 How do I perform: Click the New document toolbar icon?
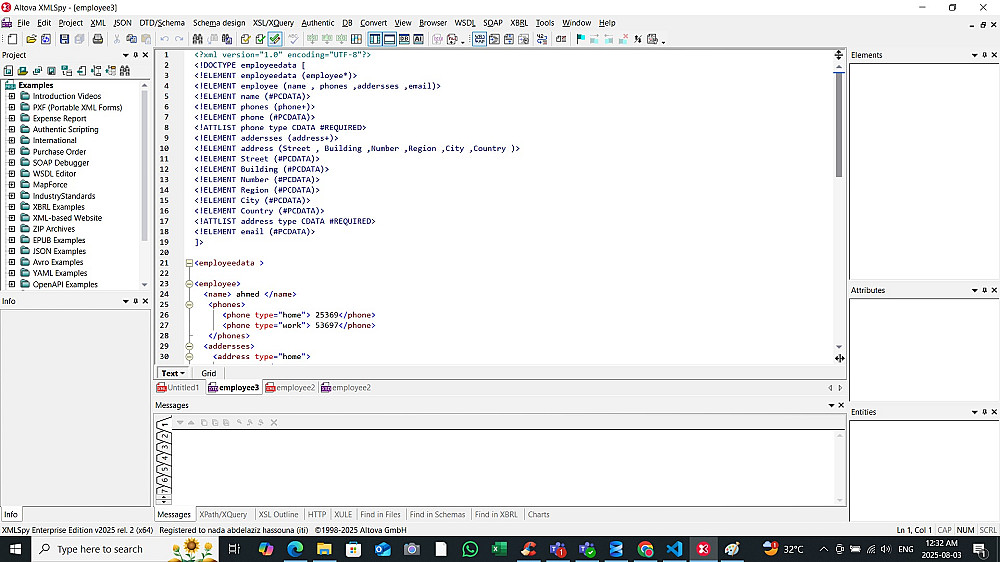click(x=12, y=39)
